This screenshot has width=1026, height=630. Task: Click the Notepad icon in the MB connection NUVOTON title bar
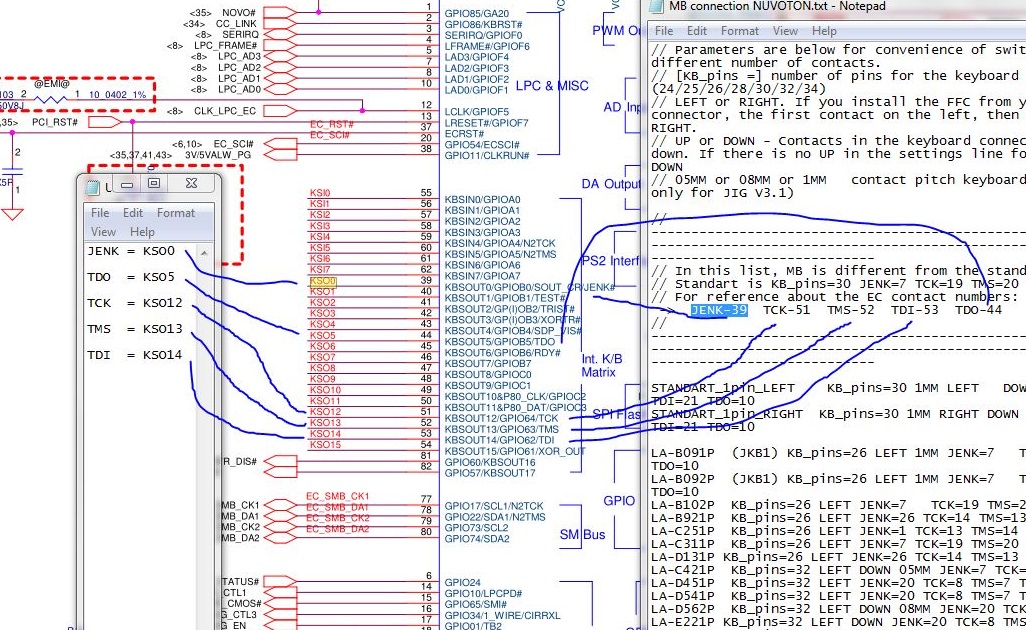click(654, 6)
